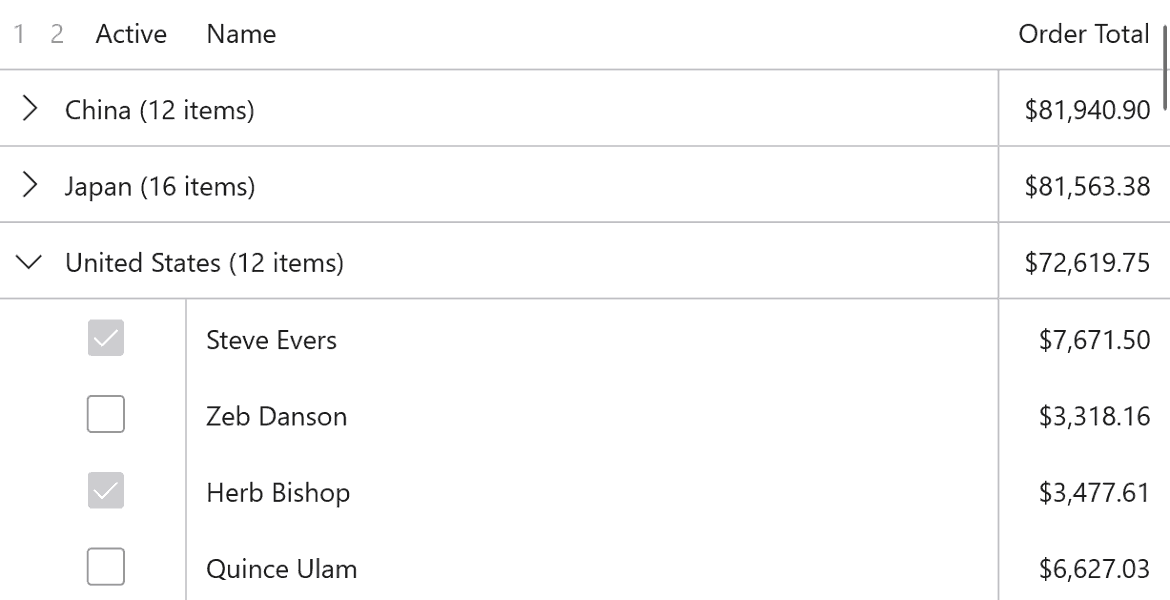Sort by the Name column header
This screenshot has height=600, width=1170.
pyautogui.click(x=241, y=34)
